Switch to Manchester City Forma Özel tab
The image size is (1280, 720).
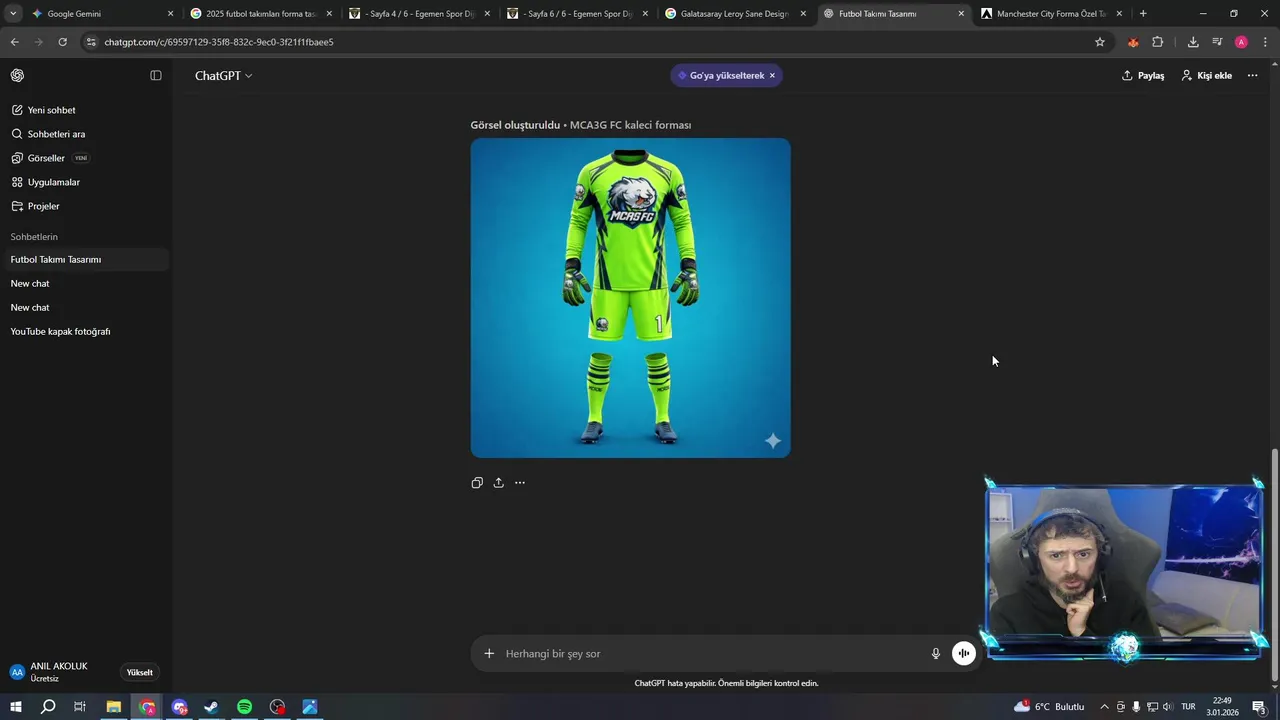click(1050, 14)
